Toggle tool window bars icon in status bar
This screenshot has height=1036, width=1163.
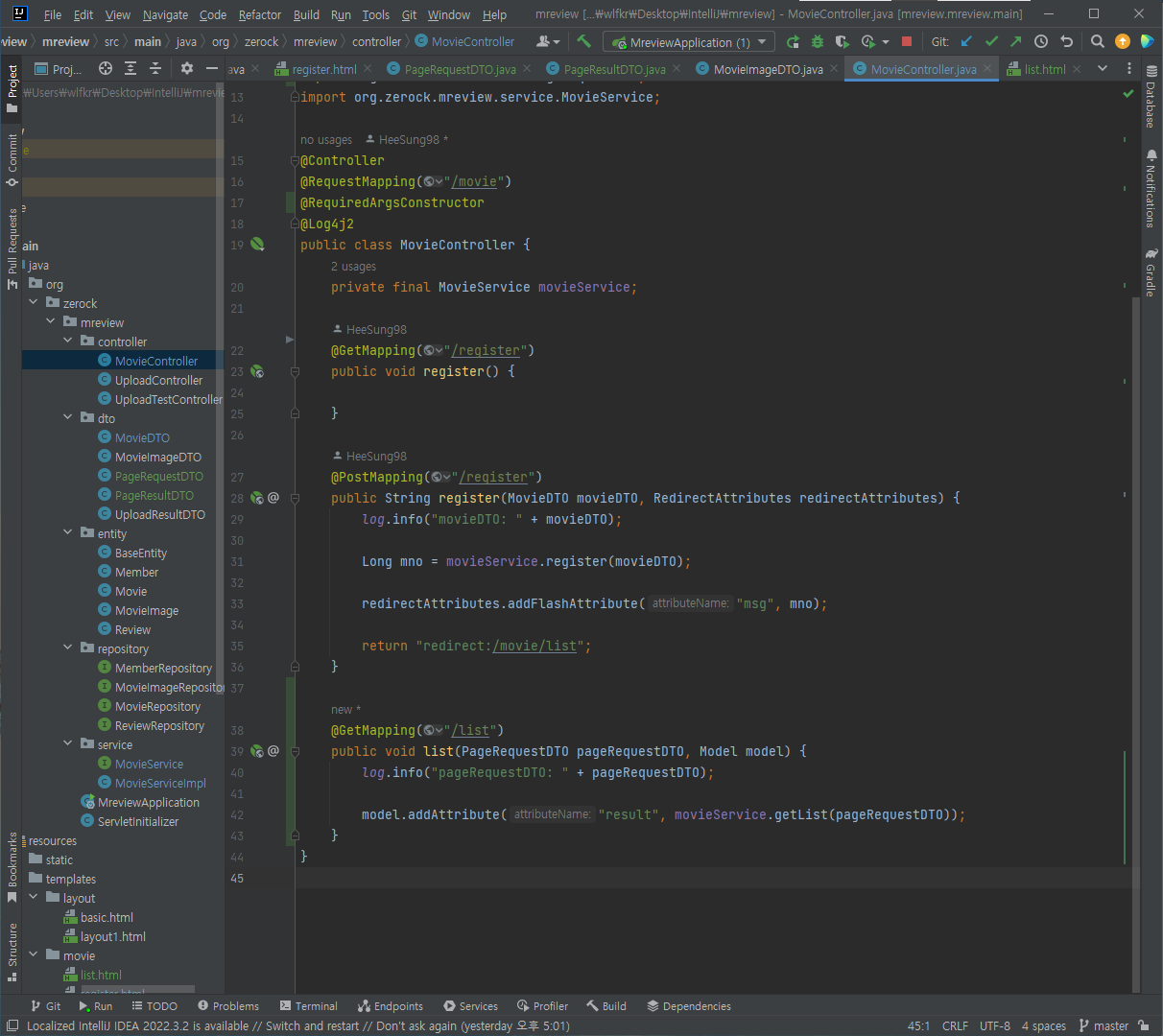[x=12, y=1025]
